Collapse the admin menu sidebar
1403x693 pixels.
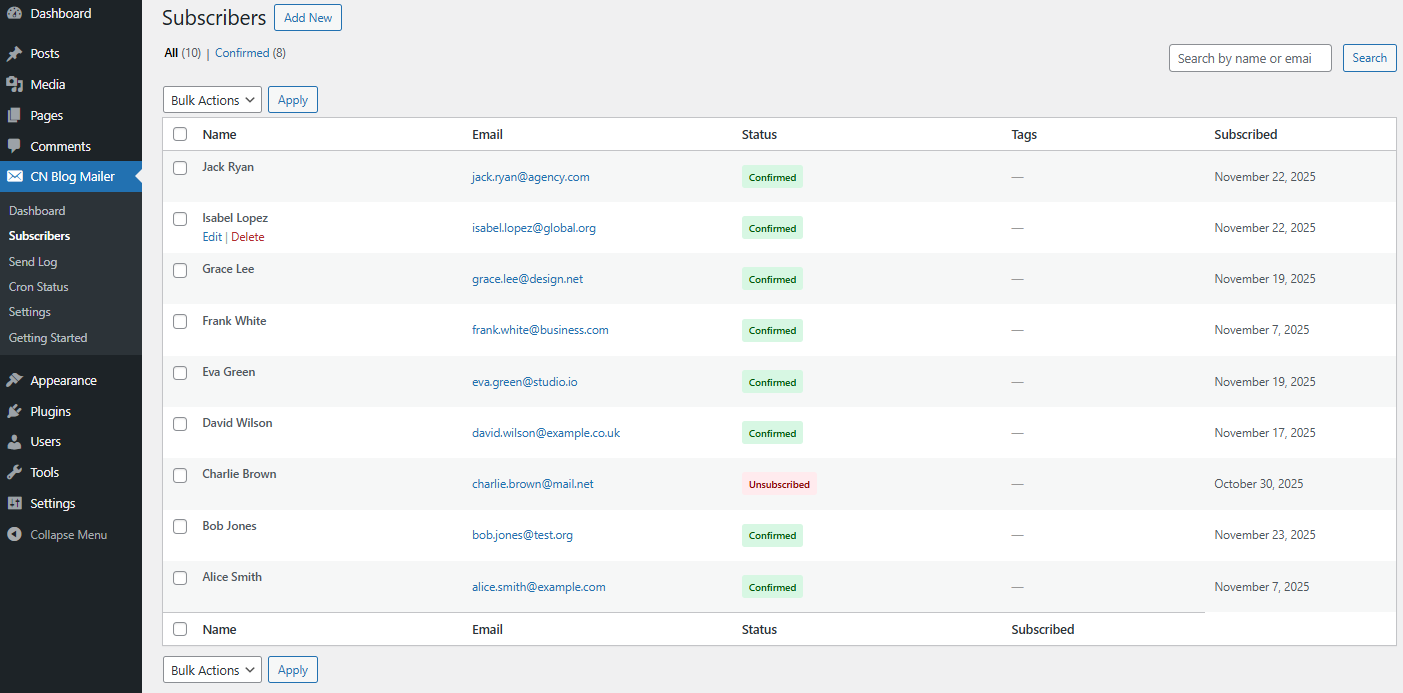click(14, 534)
